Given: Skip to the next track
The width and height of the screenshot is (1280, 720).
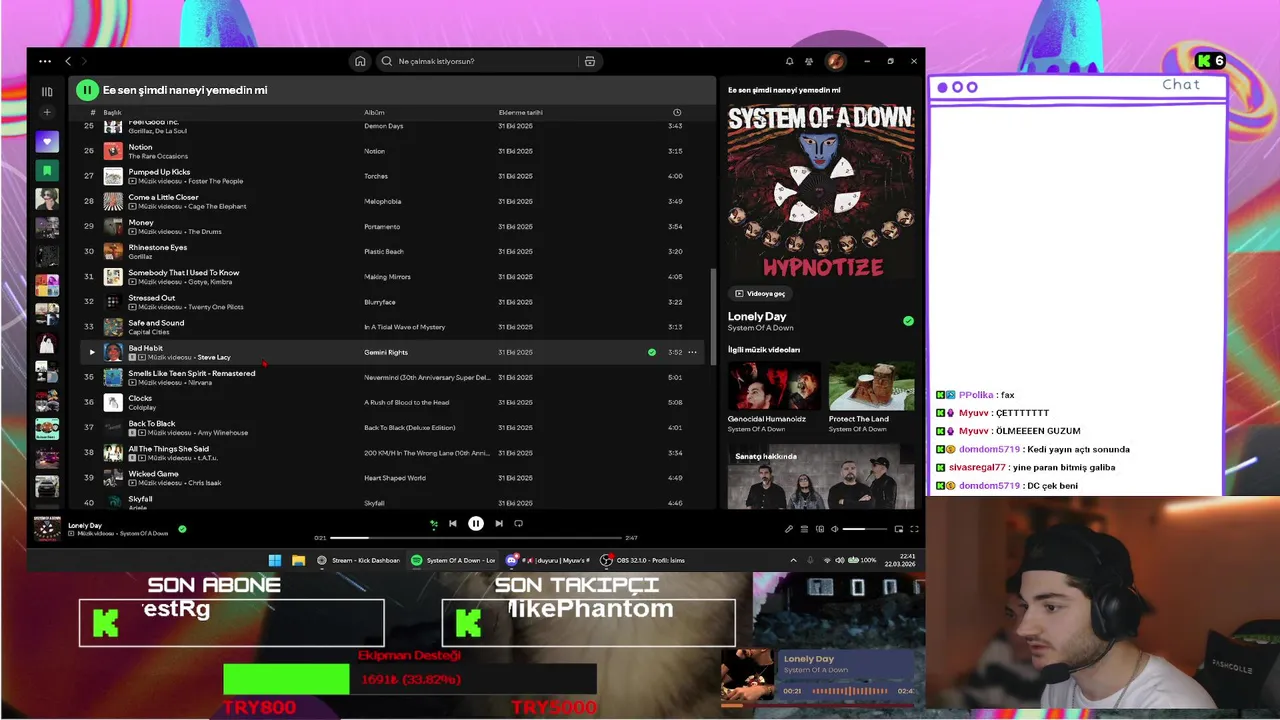Looking at the screenshot, I should pos(499,523).
